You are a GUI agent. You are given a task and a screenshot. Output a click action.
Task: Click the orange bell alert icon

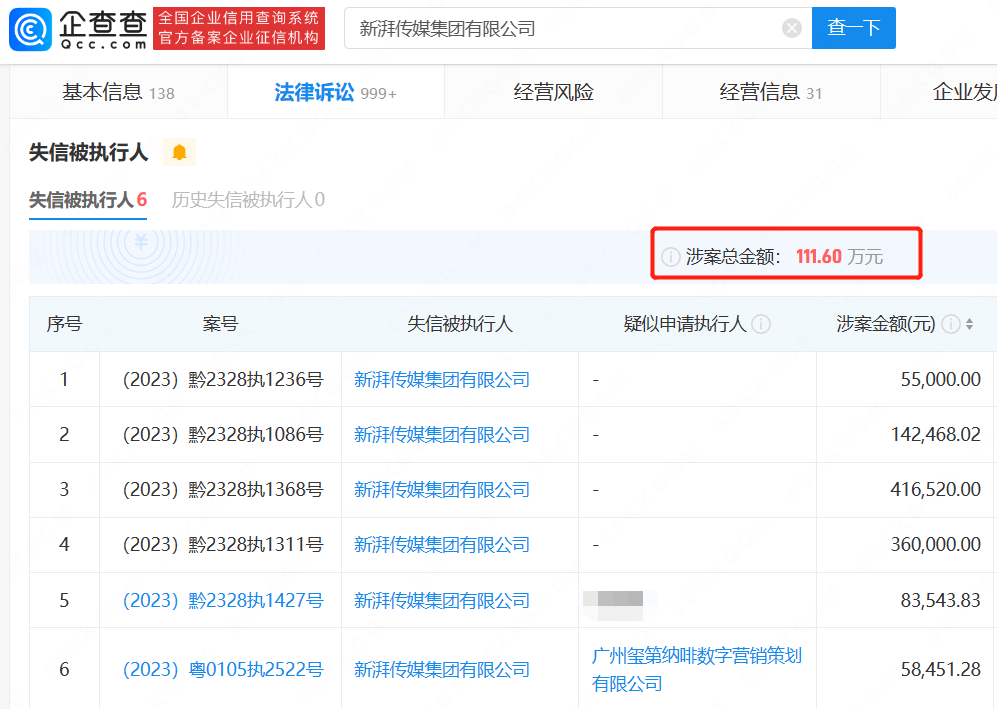[179, 152]
